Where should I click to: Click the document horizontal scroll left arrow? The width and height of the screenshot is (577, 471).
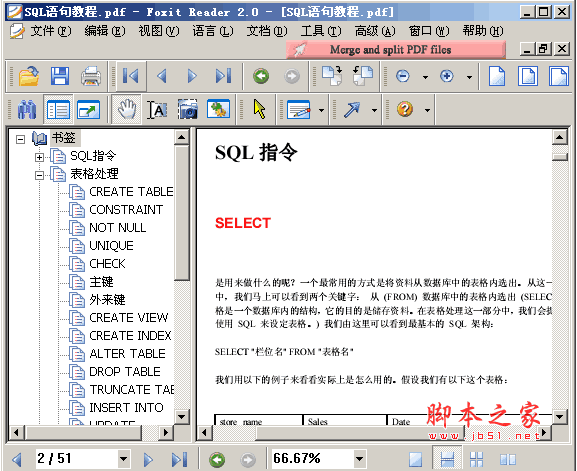(204, 432)
